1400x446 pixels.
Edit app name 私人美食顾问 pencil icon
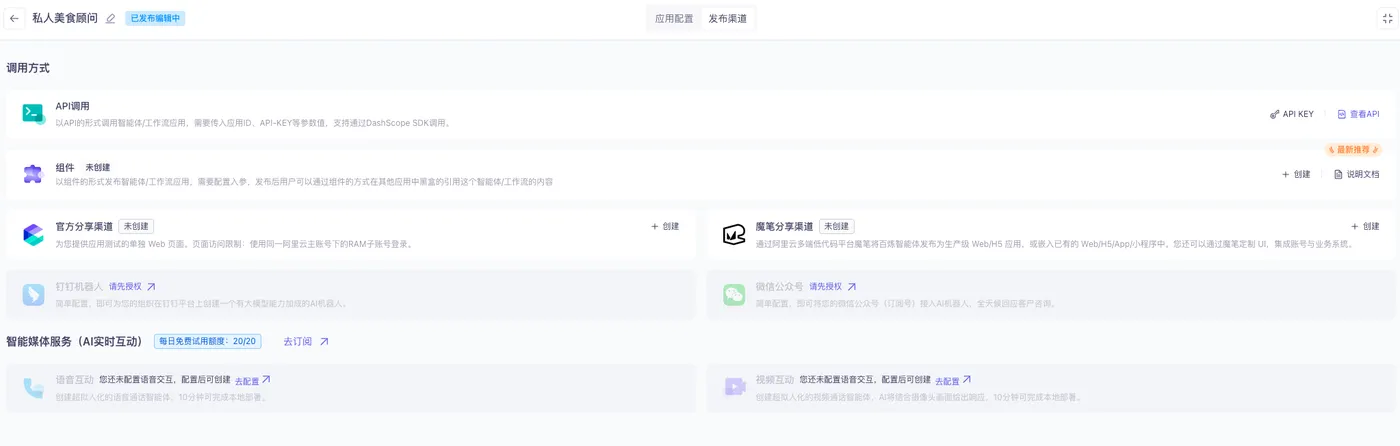tap(111, 18)
